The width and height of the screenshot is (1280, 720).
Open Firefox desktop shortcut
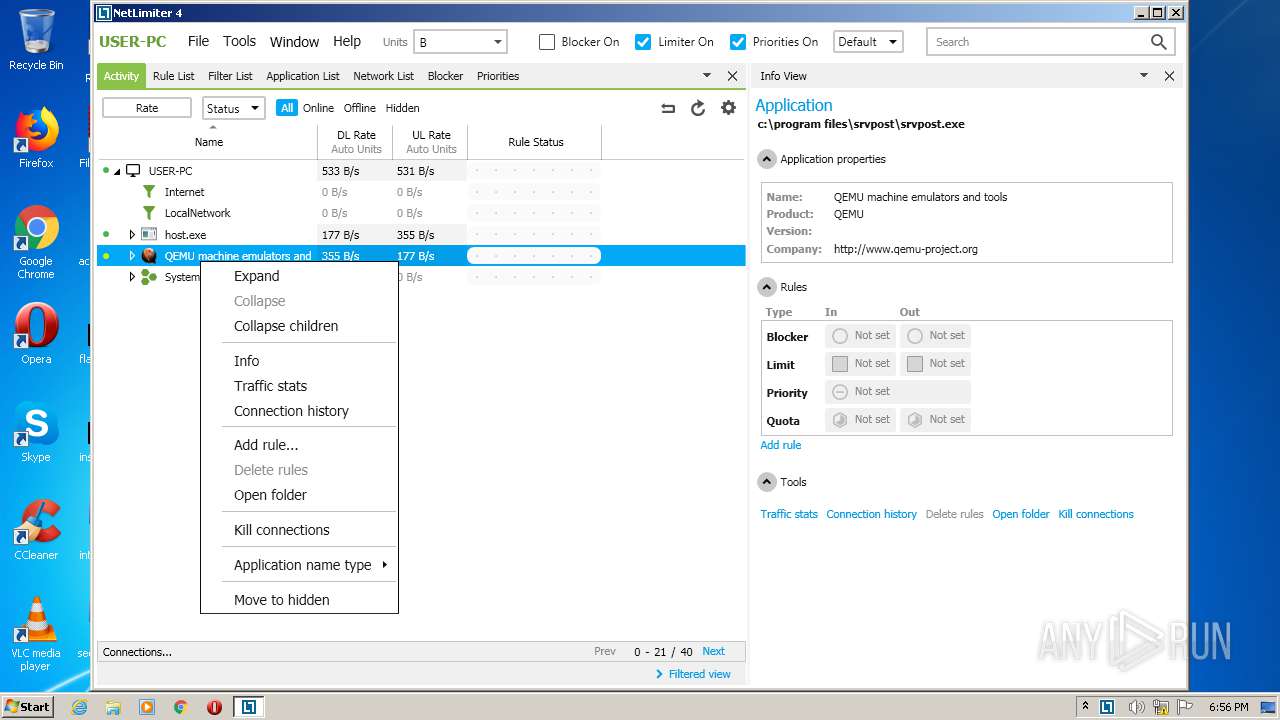[x=36, y=138]
